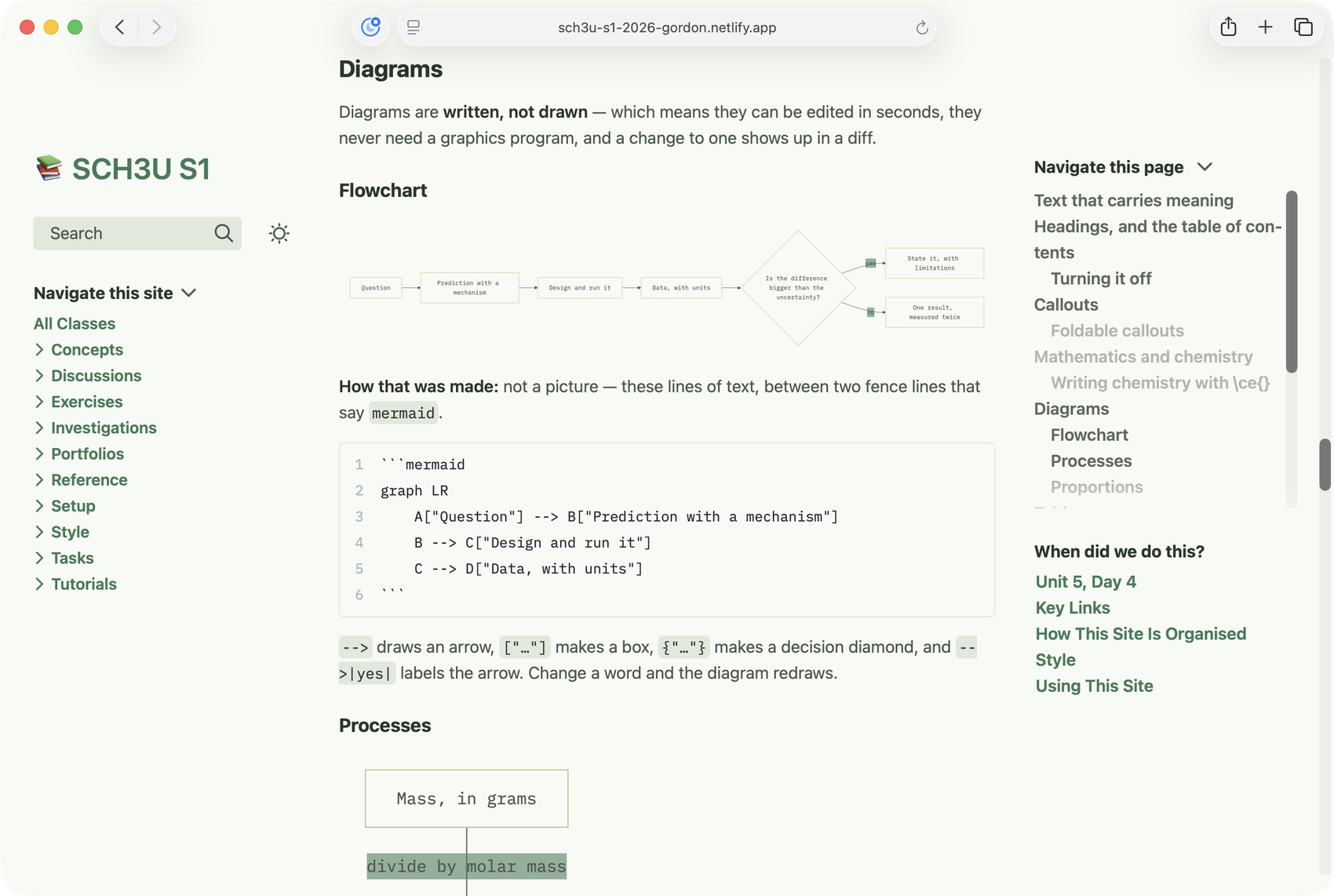This screenshot has width=1334, height=896.
Task: Reload the page with refresh icon
Action: point(922,27)
